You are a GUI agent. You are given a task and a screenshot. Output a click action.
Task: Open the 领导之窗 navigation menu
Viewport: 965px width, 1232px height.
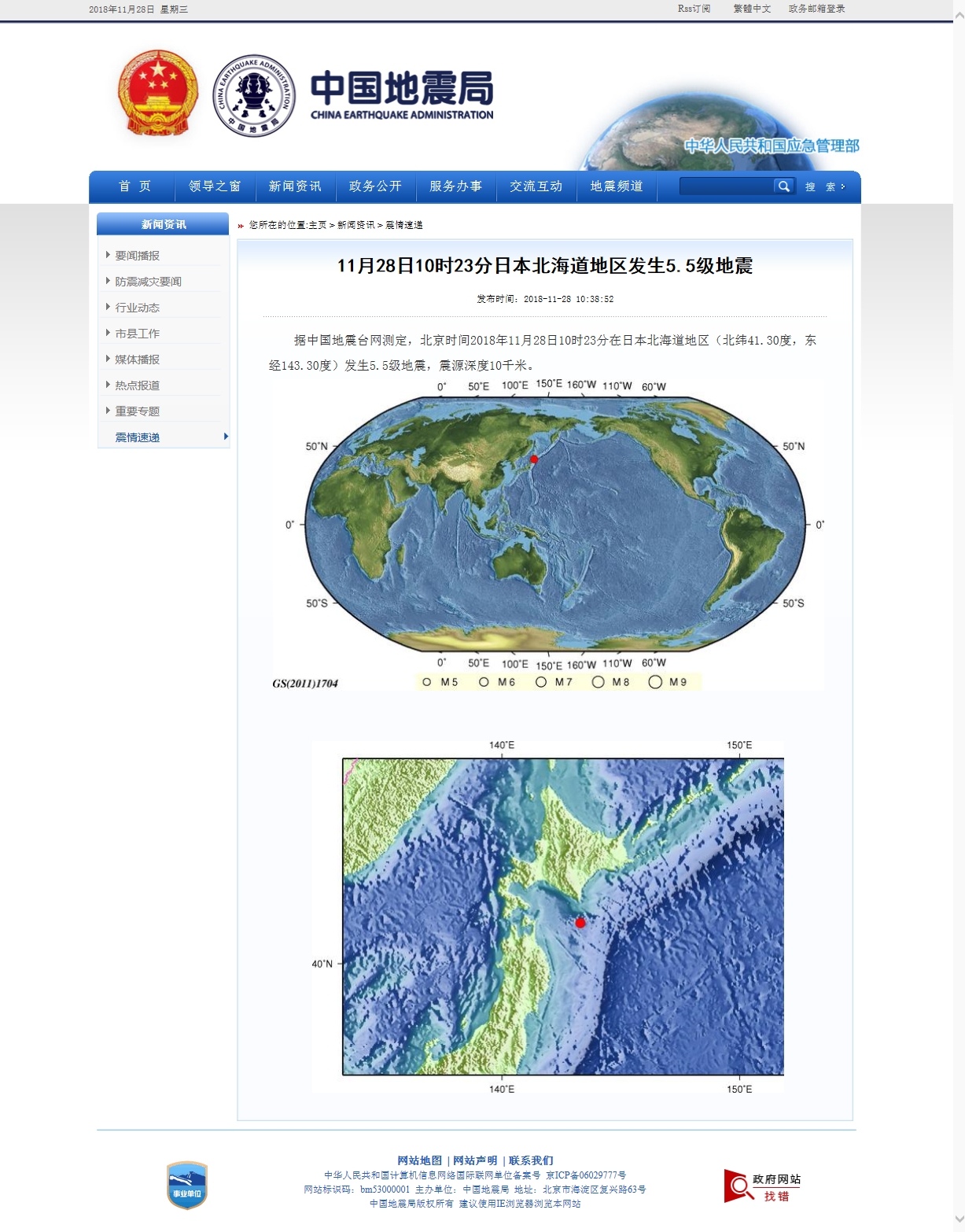[x=215, y=186]
